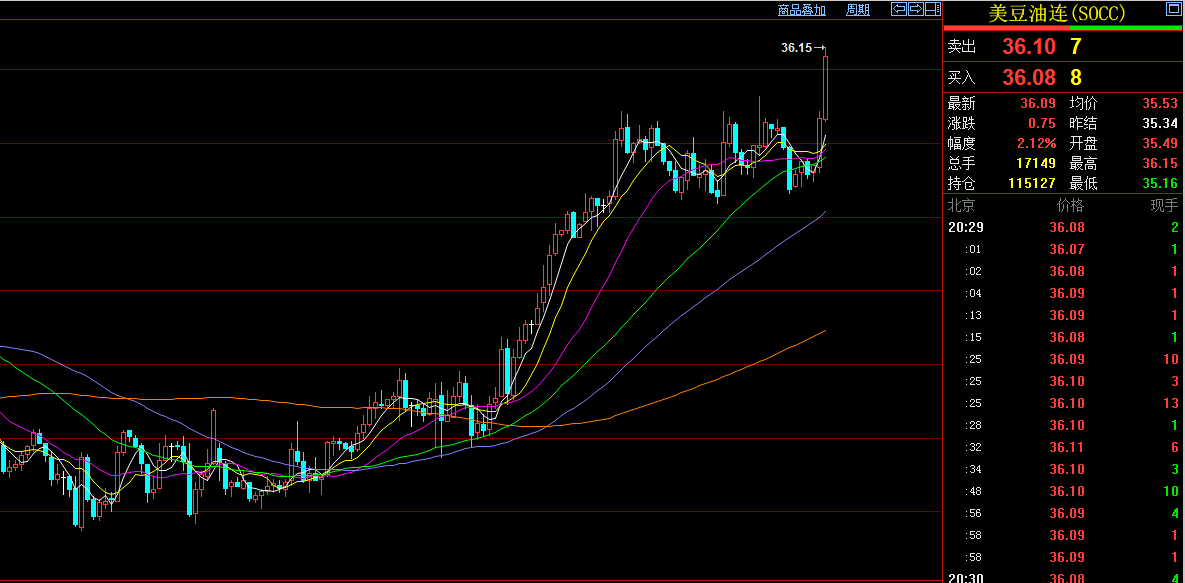This screenshot has height=583, width=1185.
Task: Click the 现手 volume column header
Action: pos(1165,205)
